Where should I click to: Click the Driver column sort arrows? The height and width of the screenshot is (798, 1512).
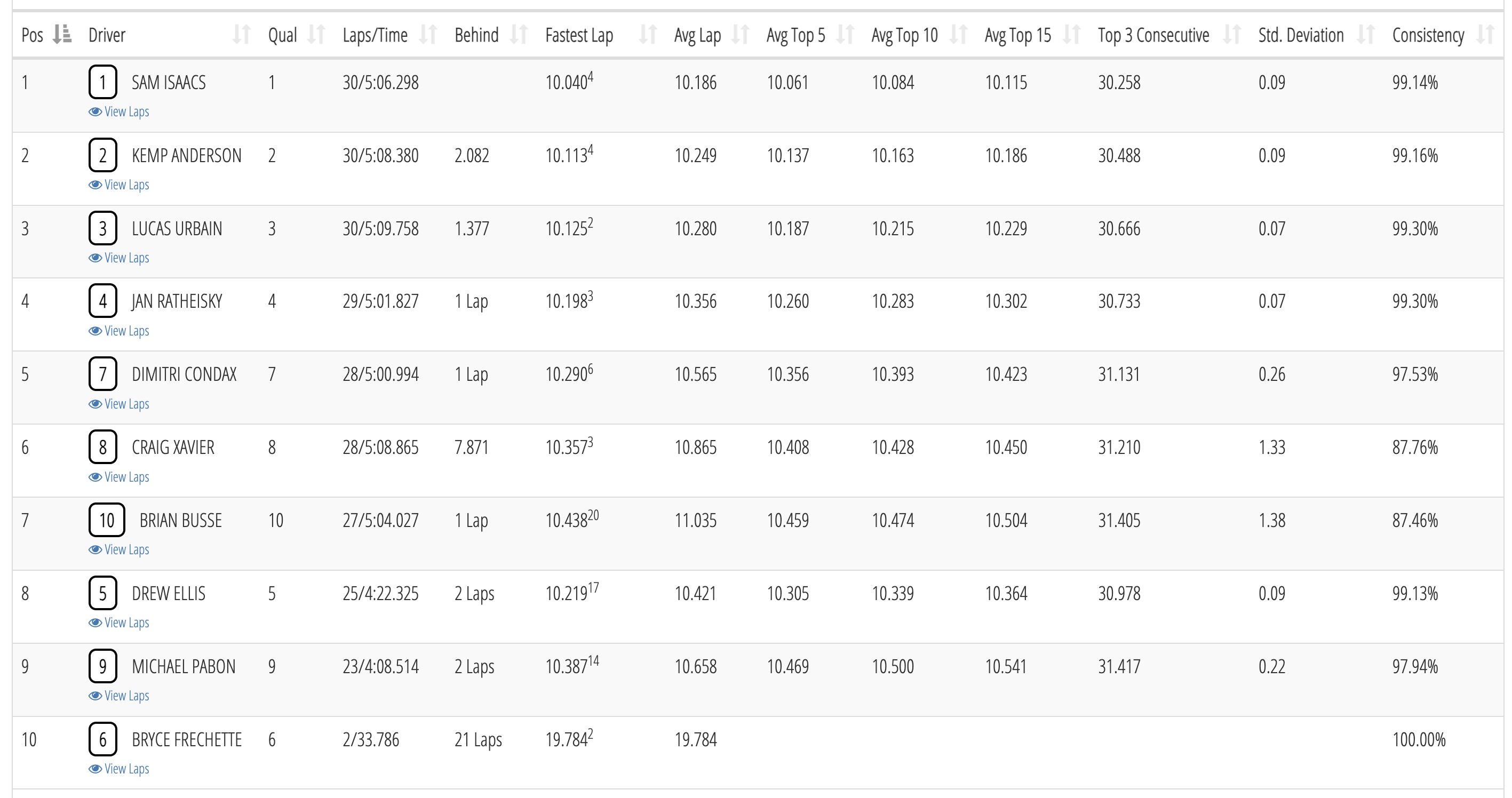tap(241, 35)
